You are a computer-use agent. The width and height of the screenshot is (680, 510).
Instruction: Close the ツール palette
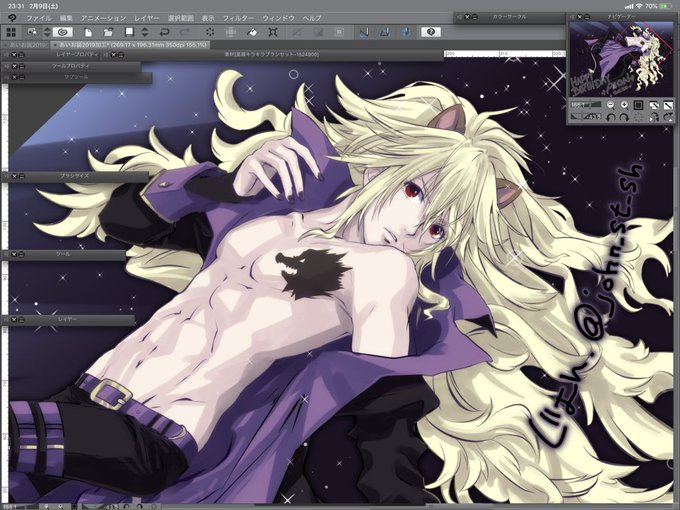pyautogui.click(x=14, y=254)
